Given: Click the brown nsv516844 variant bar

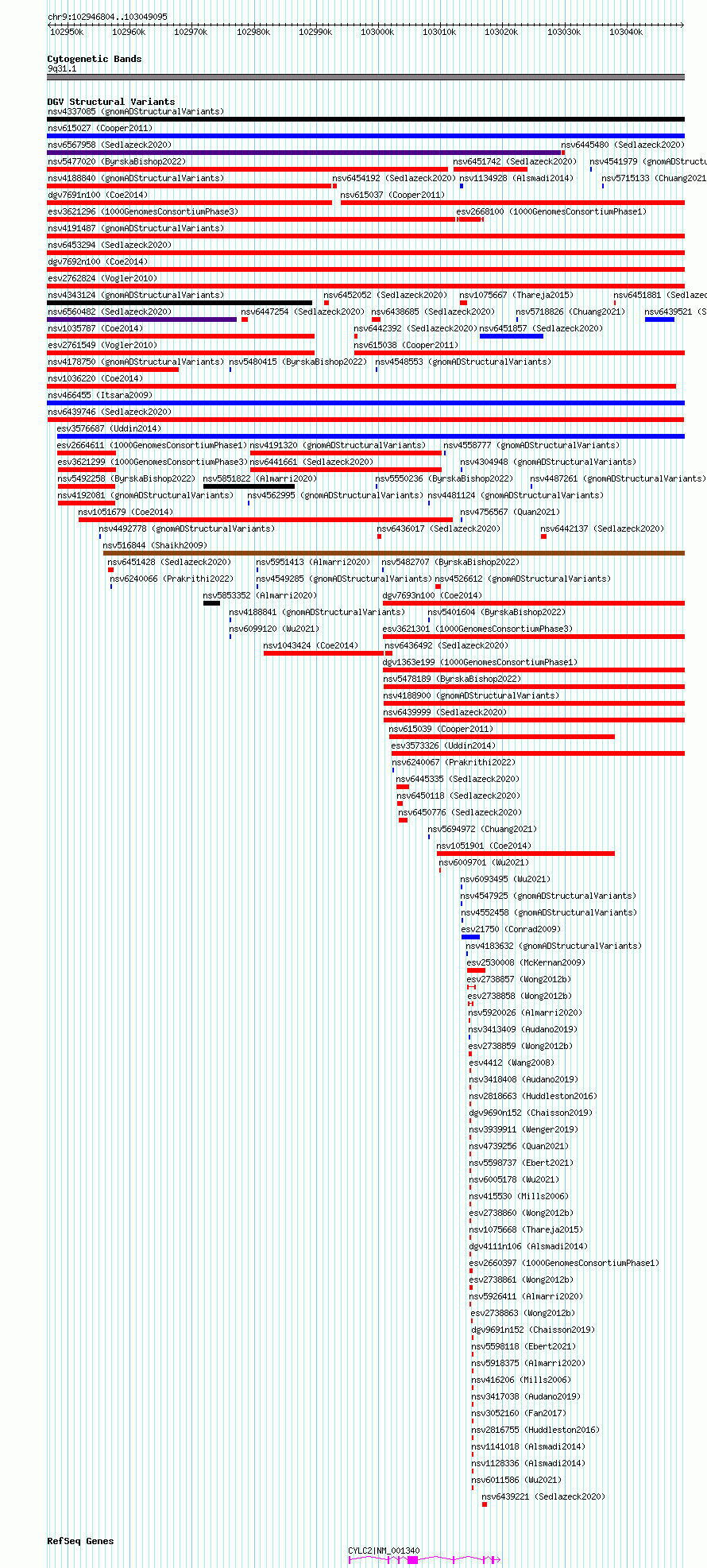Looking at the screenshot, I should [393, 553].
